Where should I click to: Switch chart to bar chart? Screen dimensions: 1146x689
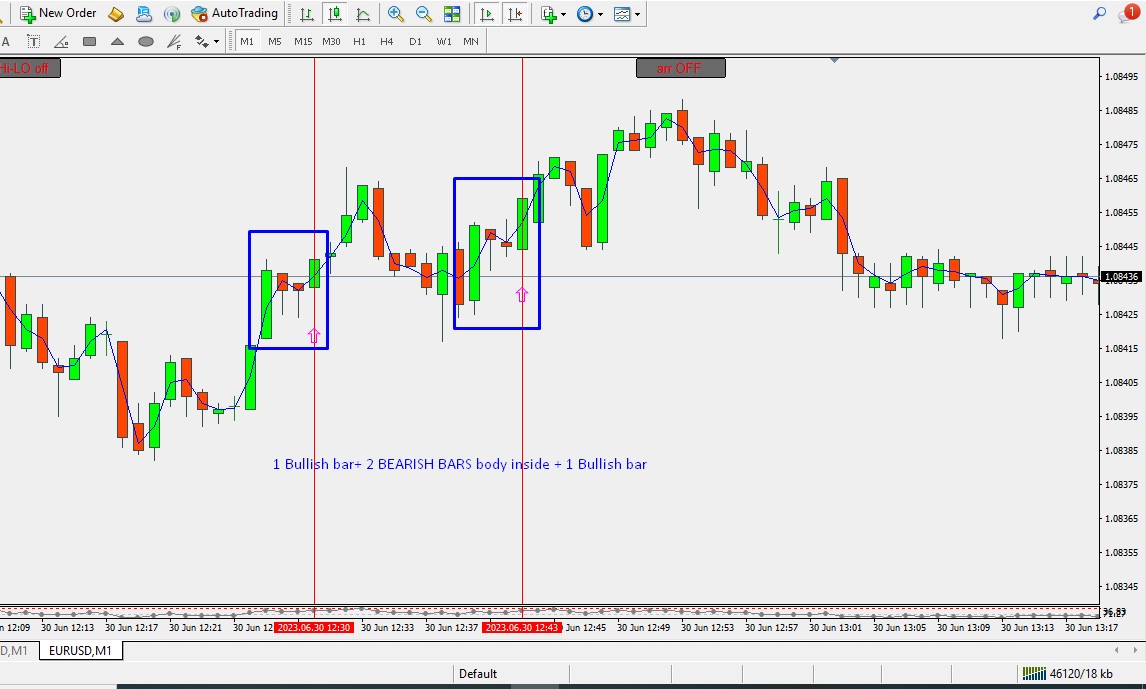click(307, 14)
